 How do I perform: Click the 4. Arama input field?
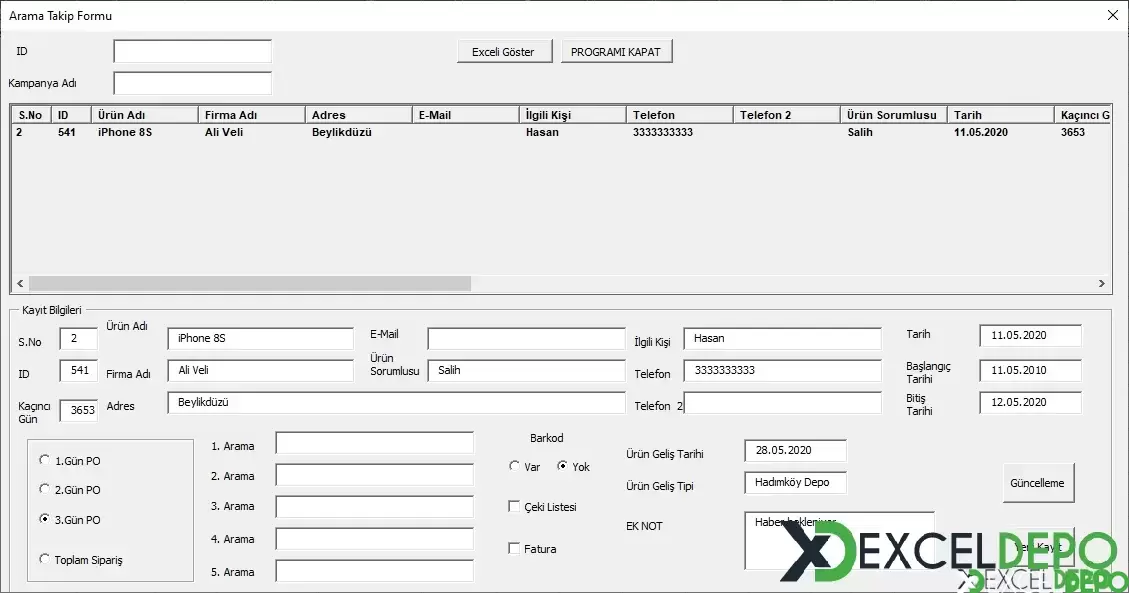[374, 538]
